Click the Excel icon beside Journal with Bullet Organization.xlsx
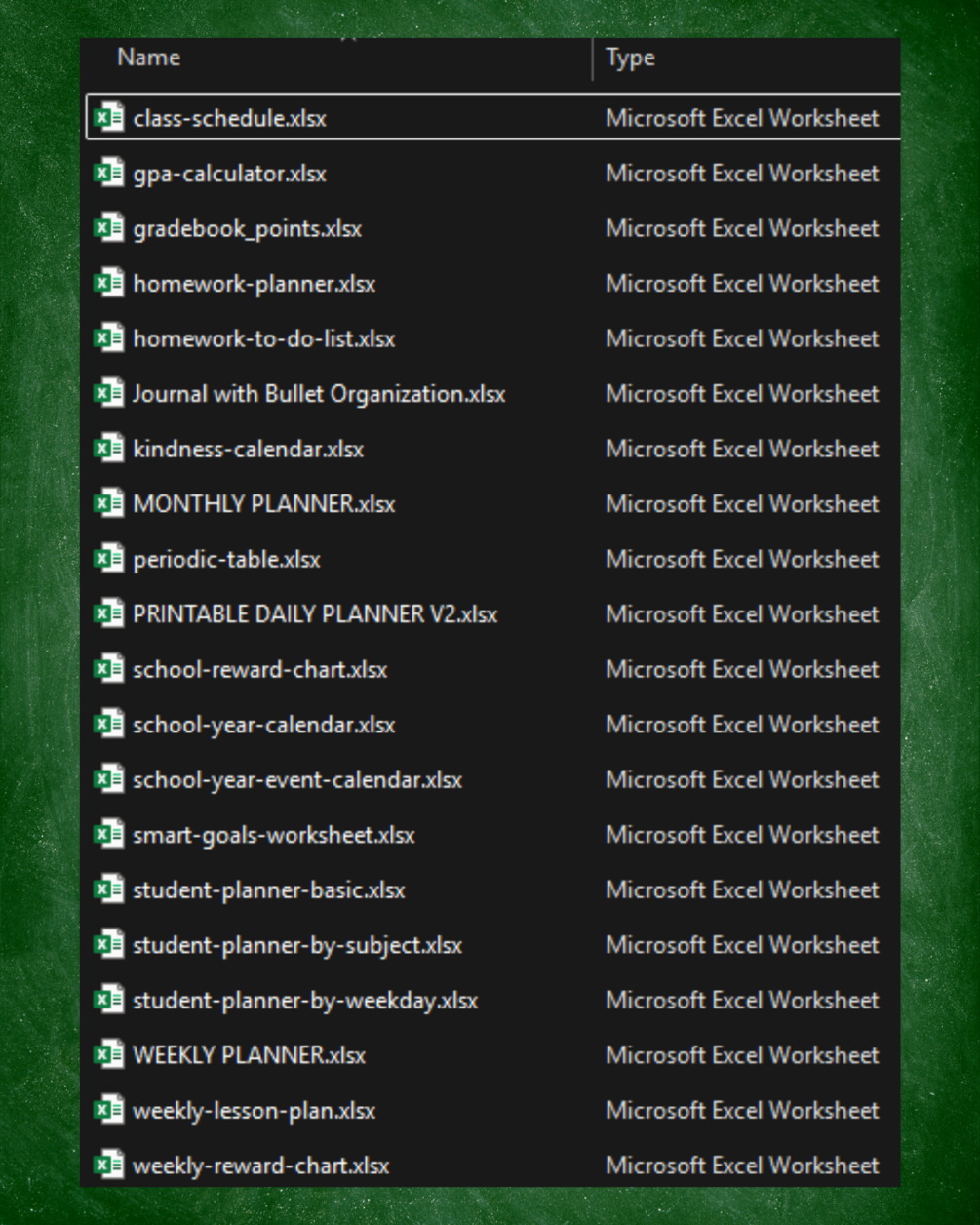Image resolution: width=980 pixels, height=1225 pixels. click(x=108, y=394)
